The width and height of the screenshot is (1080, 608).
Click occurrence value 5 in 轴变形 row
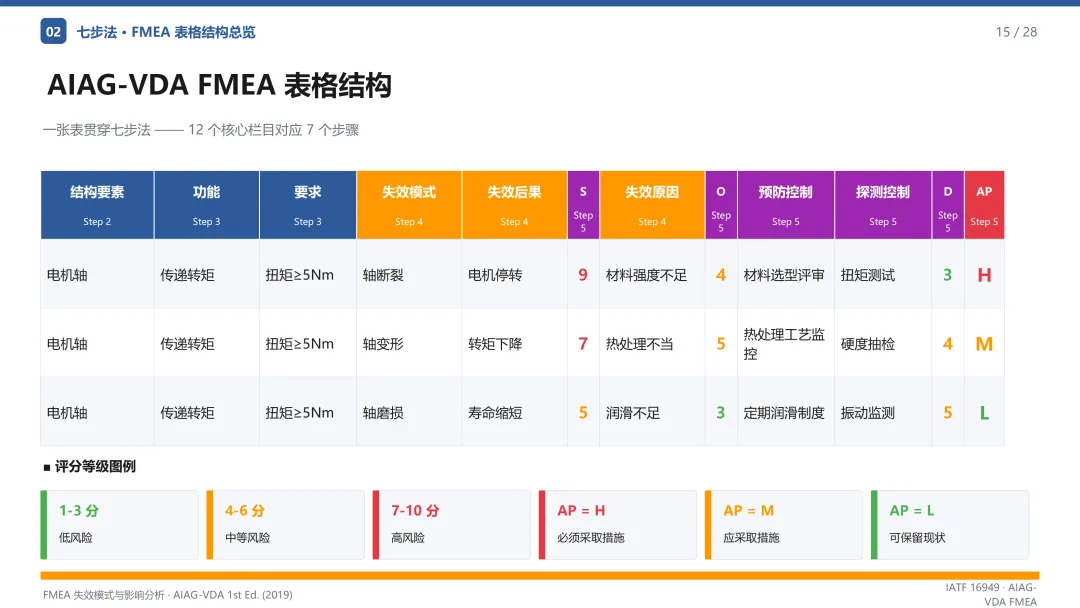[720, 344]
